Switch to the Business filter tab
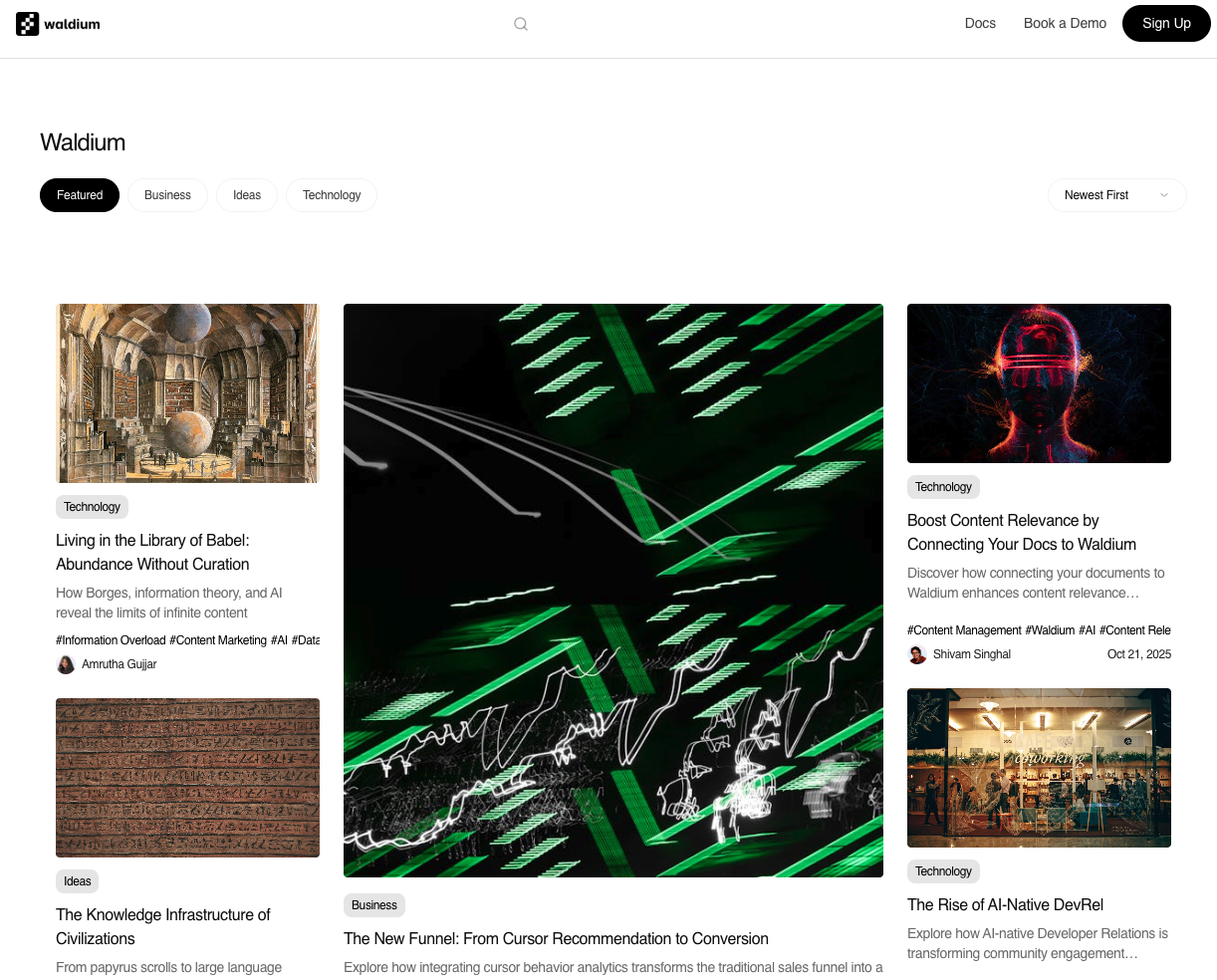This screenshot has width=1217, height=980. 167,195
